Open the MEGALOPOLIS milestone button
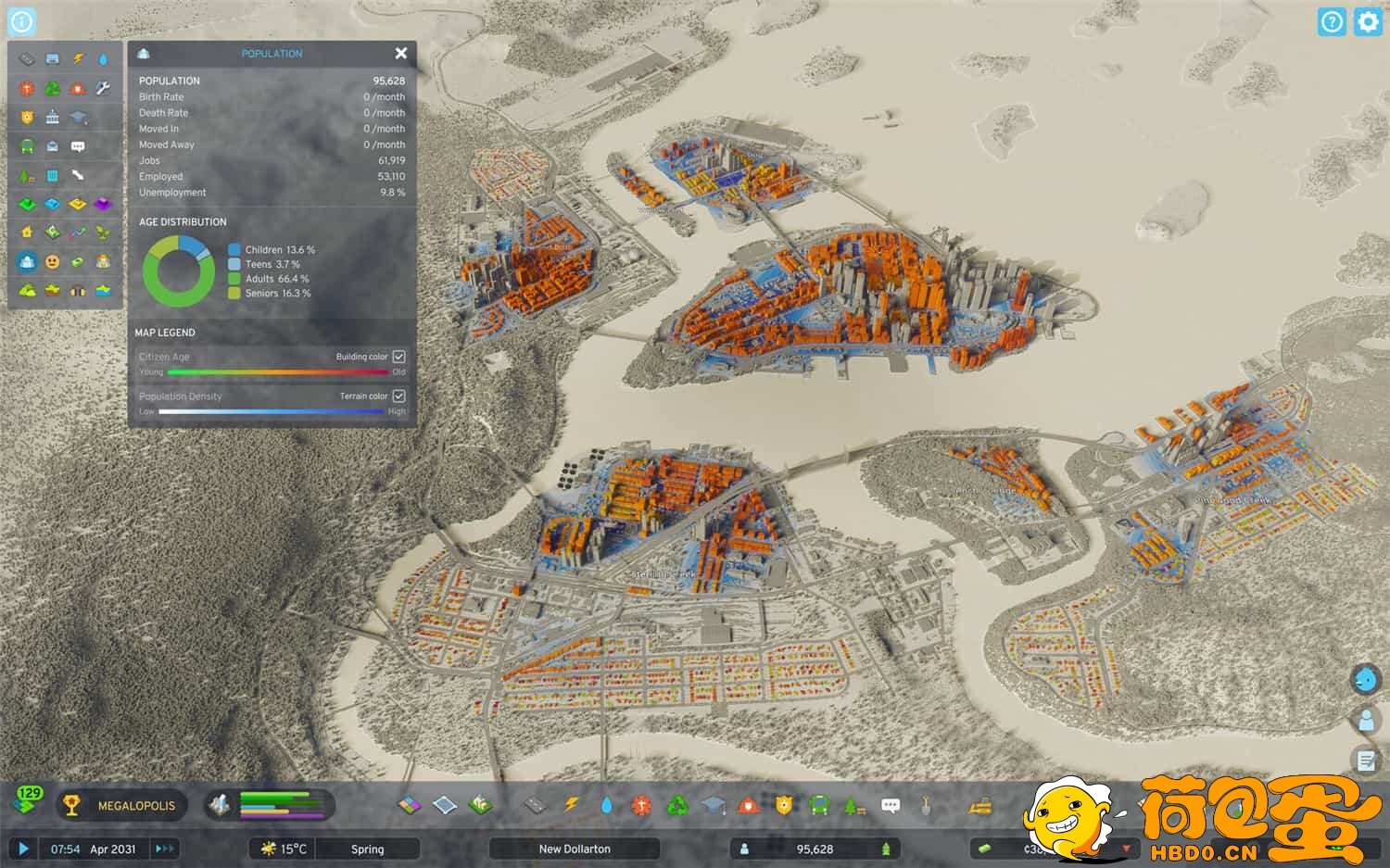 (122, 805)
